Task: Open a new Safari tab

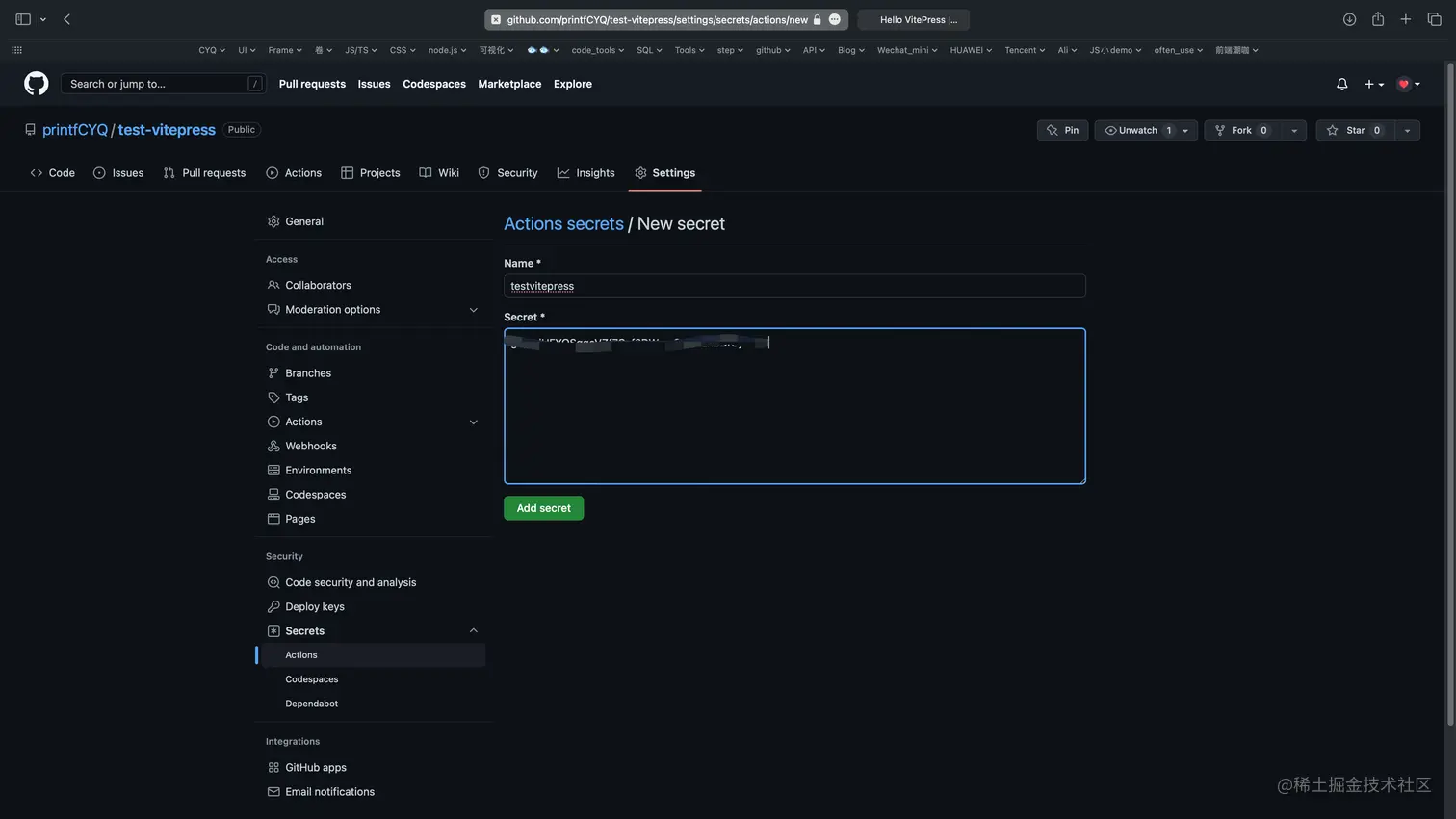Action: point(1406,19)
